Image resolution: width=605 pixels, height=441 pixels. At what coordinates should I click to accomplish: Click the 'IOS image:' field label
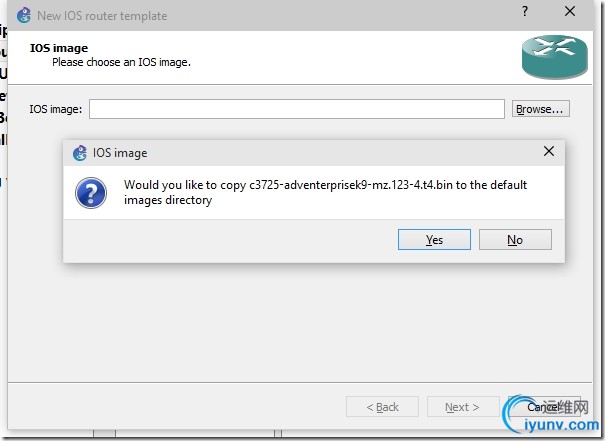pos(56,109)
